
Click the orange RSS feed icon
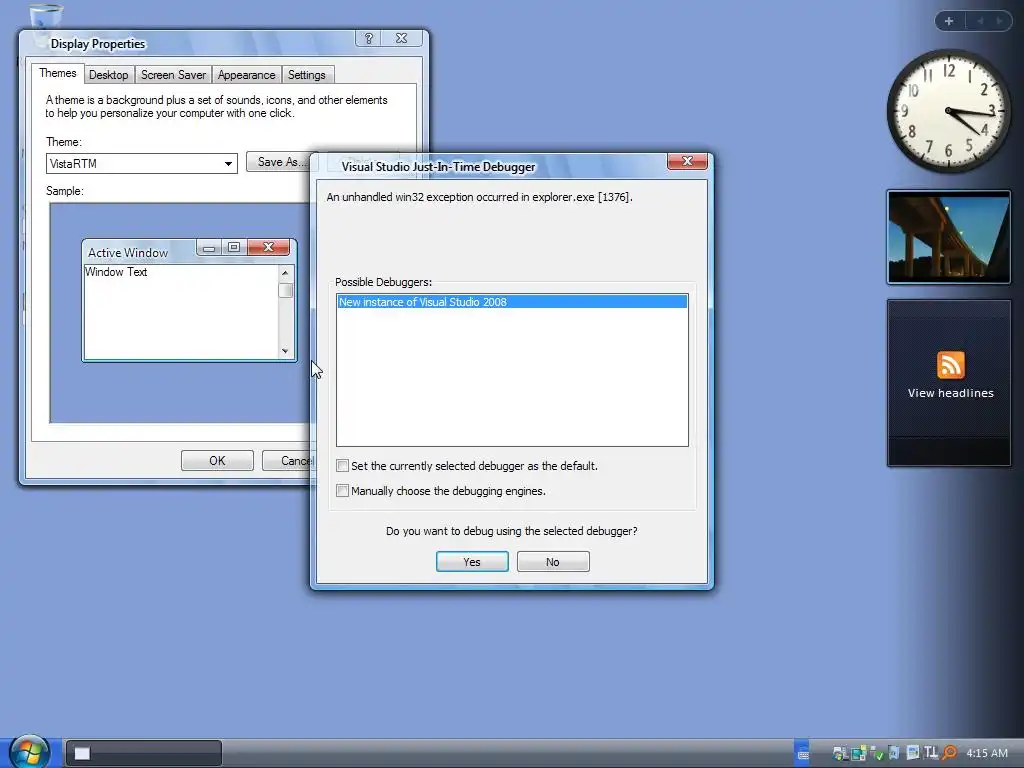(x=950, y=365)
